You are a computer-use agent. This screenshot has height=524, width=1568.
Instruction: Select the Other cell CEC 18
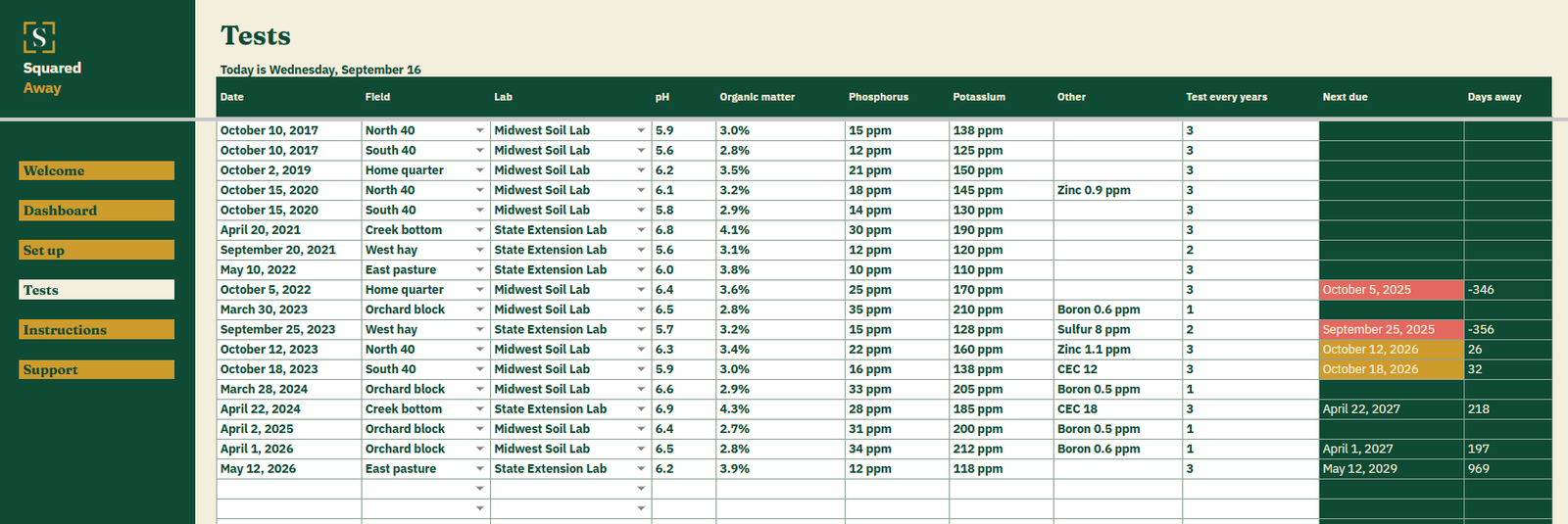coord(1118,409)
